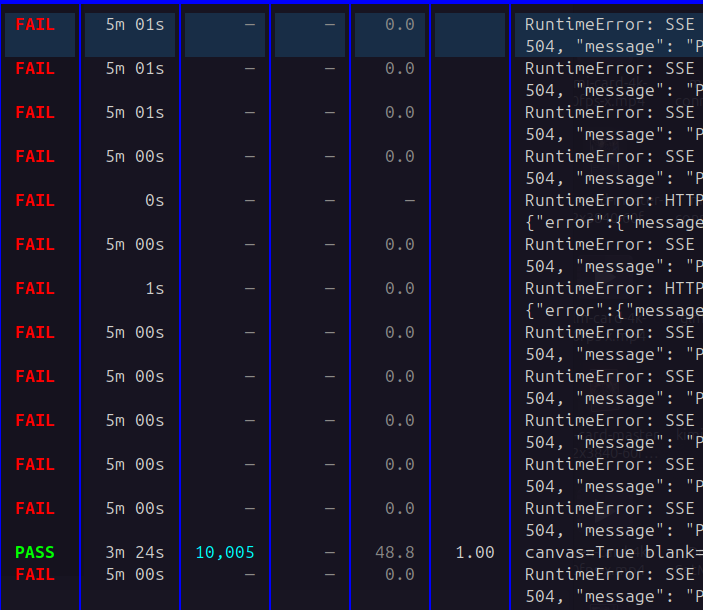Click FAIL status in row below PASS
Screen dimensions: 703x610
(x=35, y=574)
